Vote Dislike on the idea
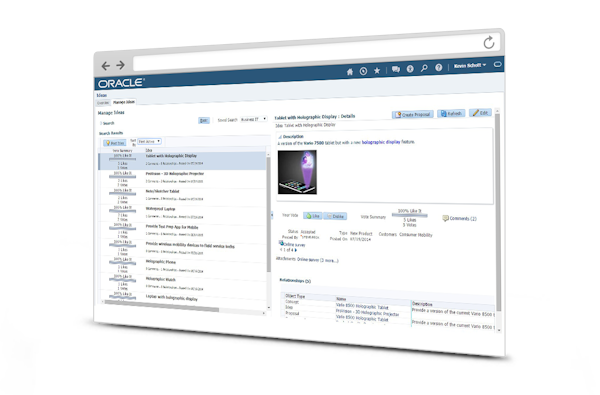The image size is (600, 395). 335,216
